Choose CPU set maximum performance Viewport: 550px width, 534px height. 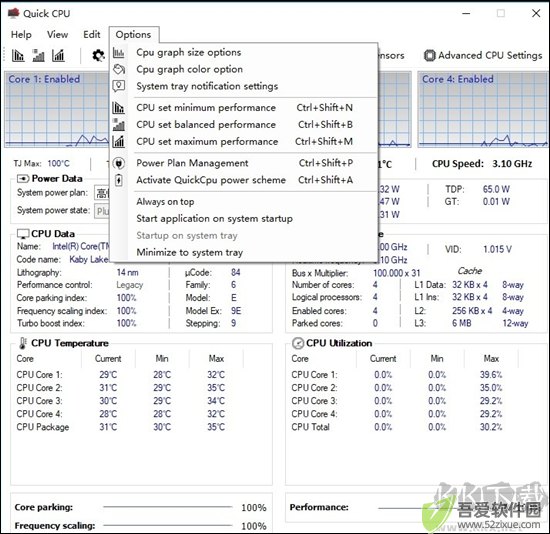point(244,141)
